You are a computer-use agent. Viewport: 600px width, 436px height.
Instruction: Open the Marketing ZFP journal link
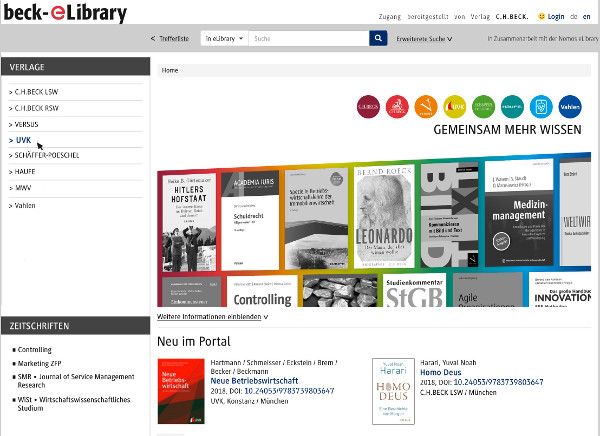point(39,363)
